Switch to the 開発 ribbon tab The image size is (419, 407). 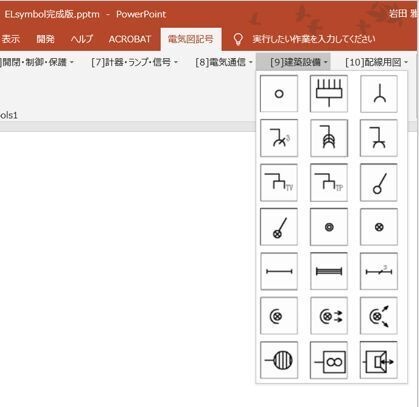point(45,39)
